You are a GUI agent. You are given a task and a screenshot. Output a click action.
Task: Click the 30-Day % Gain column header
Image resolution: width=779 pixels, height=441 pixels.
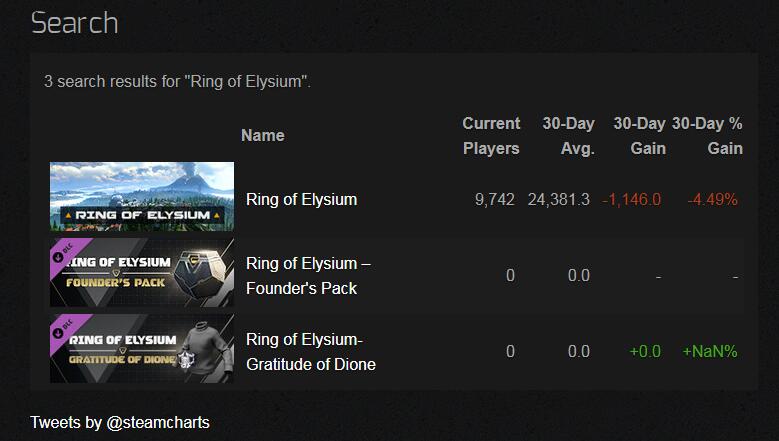pos(708,136)
